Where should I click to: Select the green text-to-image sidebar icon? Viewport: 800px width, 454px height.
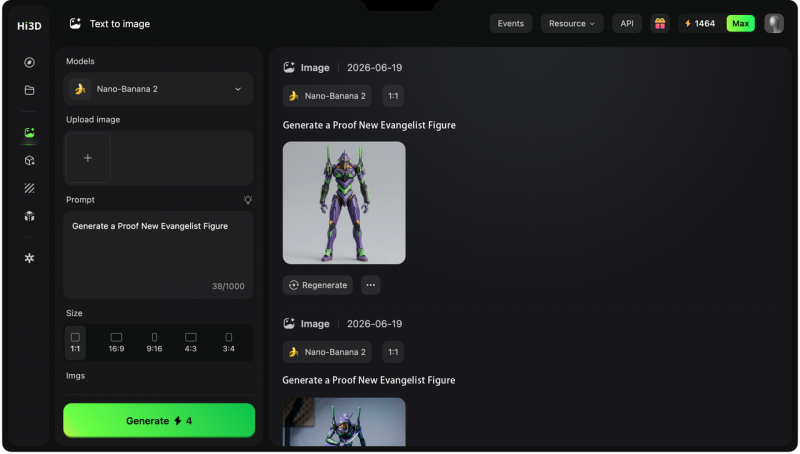coord(30,133)
